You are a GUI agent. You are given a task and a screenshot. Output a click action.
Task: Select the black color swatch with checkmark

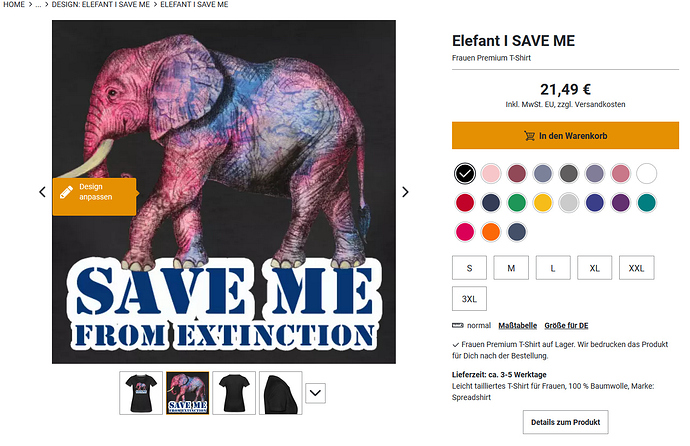tap(464, 174)
